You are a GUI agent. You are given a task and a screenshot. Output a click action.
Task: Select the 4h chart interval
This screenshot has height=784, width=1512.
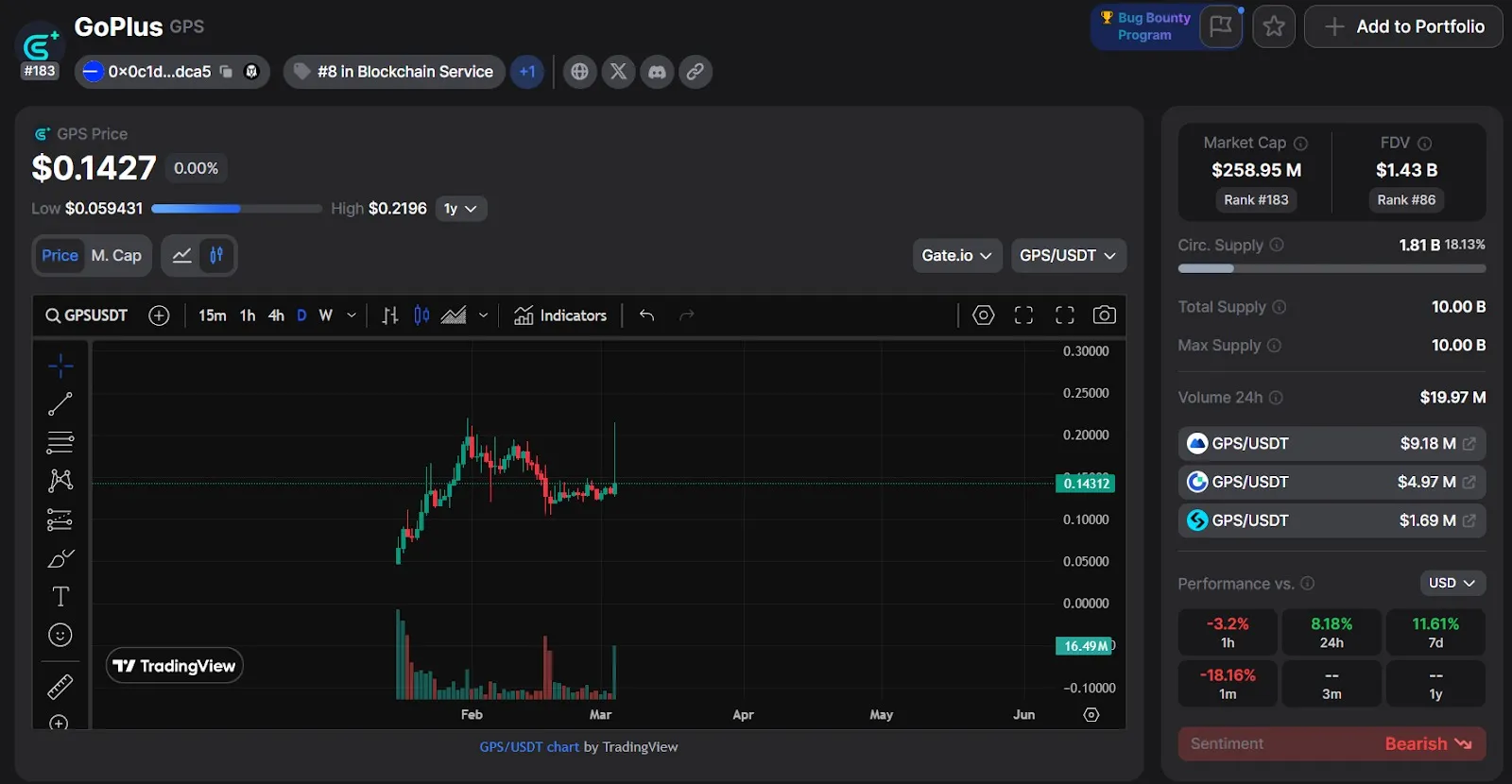pyautogui.click(x=276, y=315)
